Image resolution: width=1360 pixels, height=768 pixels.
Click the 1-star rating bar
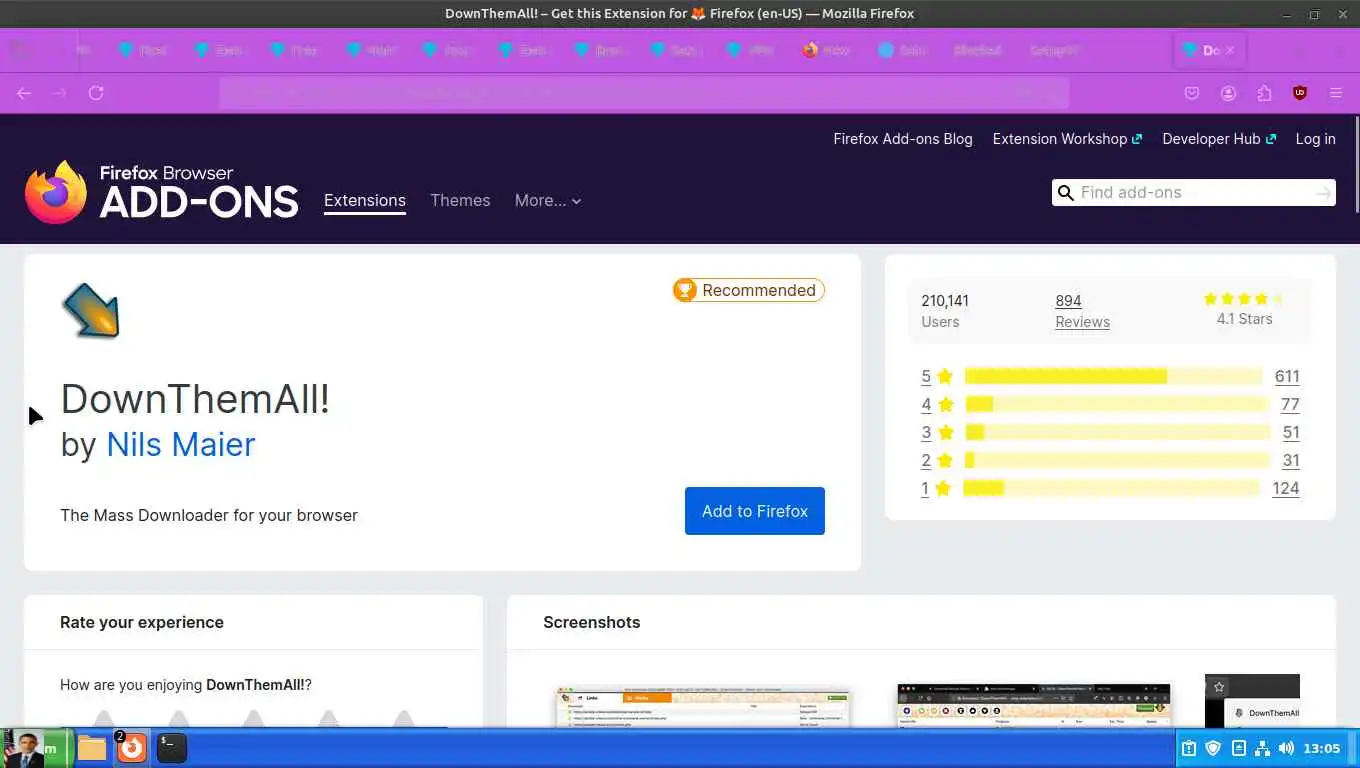point(1111,489)
